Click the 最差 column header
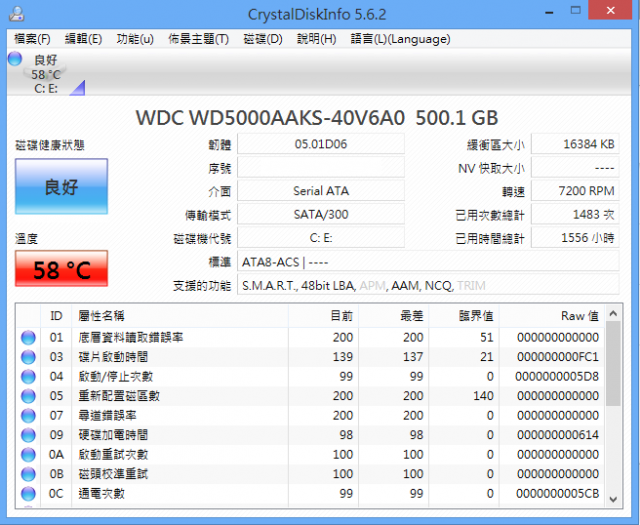640x525 pixels. point(394,316)
